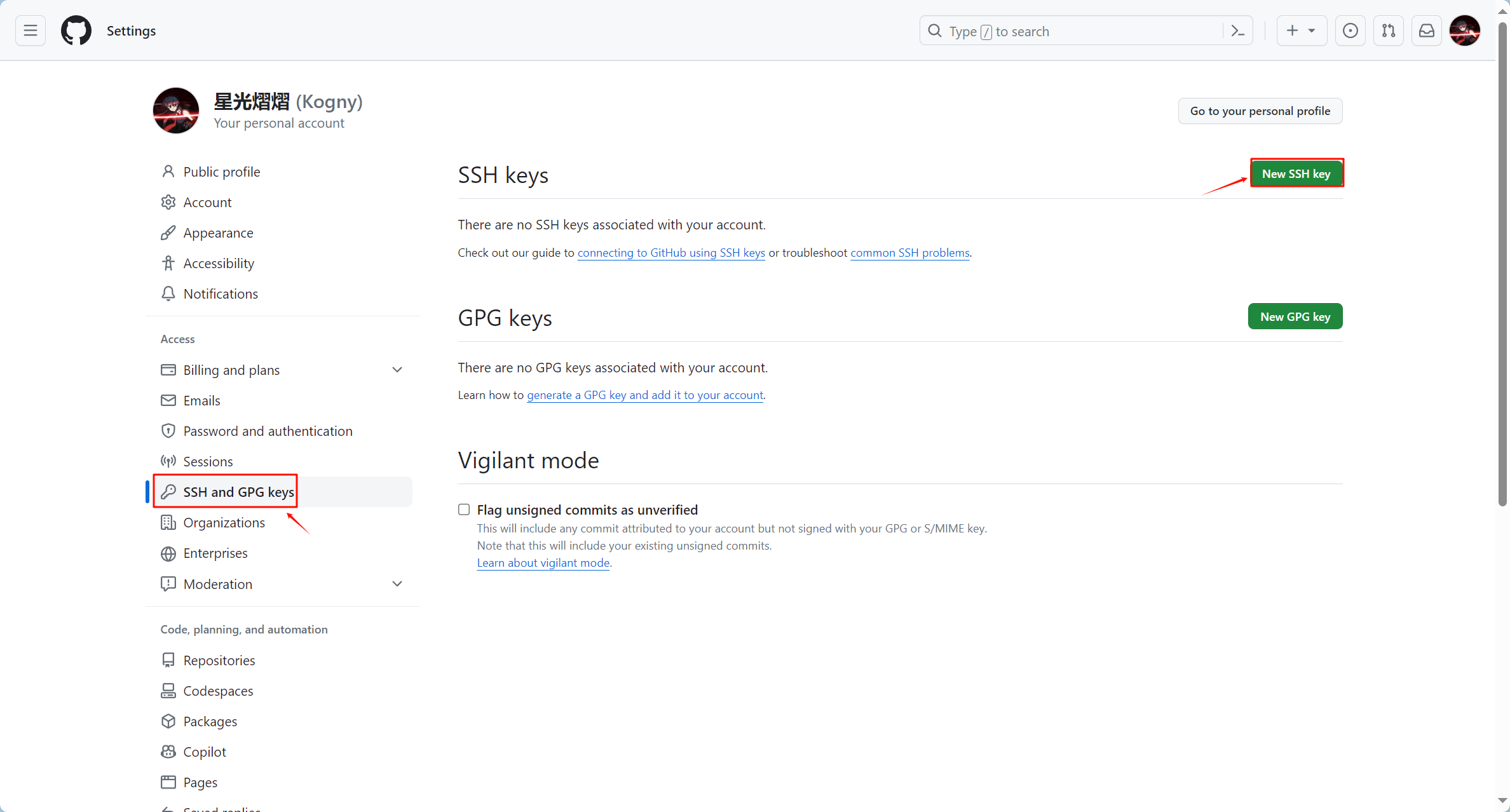
Task: Open connecting to GitHub using SSH keys link
Action: click(670, 253)
